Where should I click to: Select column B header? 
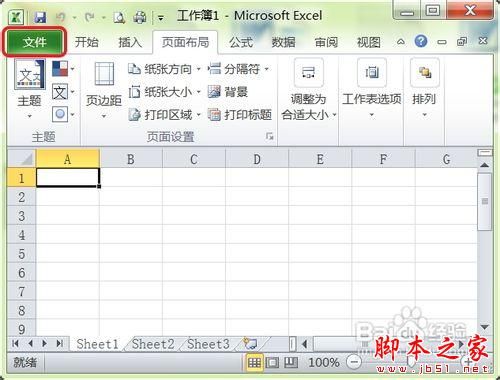point(131,159)
